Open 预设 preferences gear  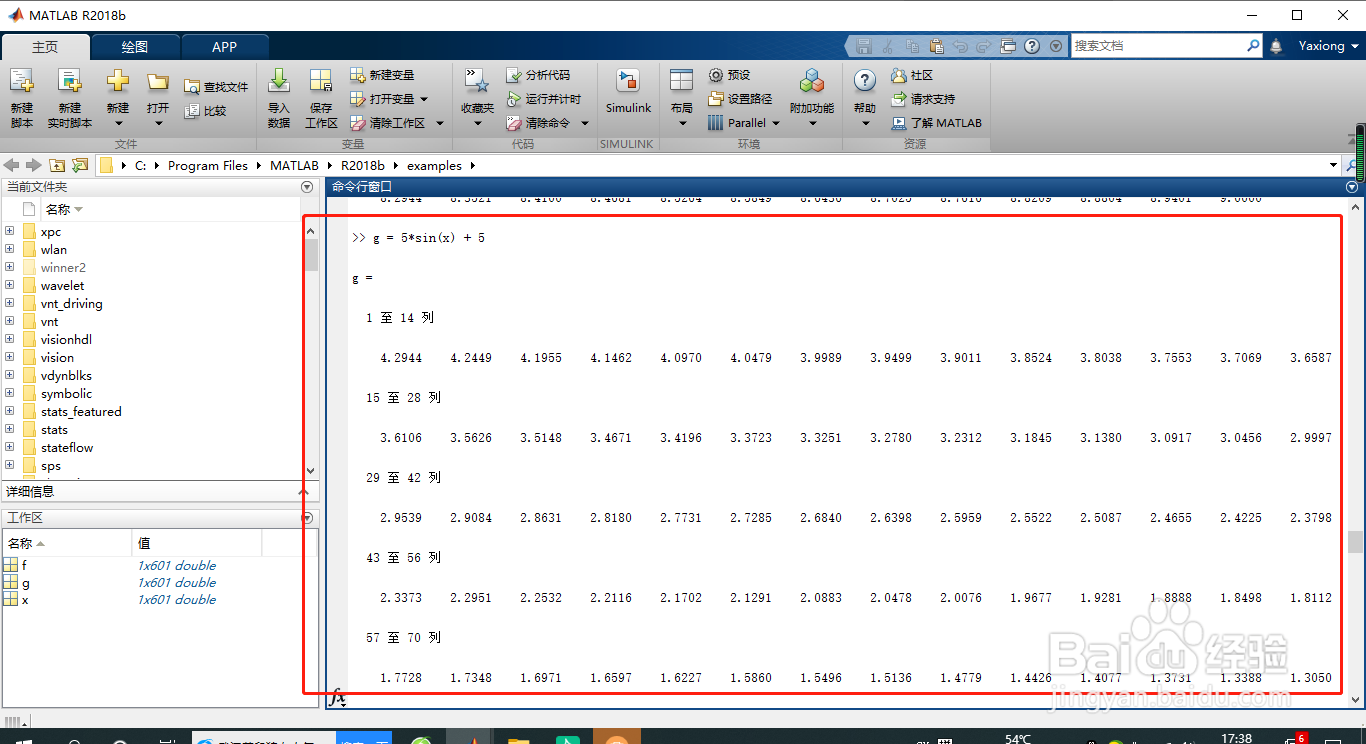729,75
